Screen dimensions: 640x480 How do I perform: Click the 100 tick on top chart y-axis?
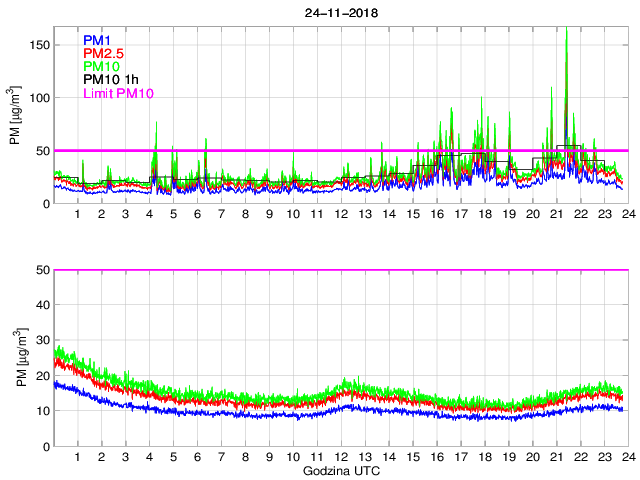[x=39, y=98]
